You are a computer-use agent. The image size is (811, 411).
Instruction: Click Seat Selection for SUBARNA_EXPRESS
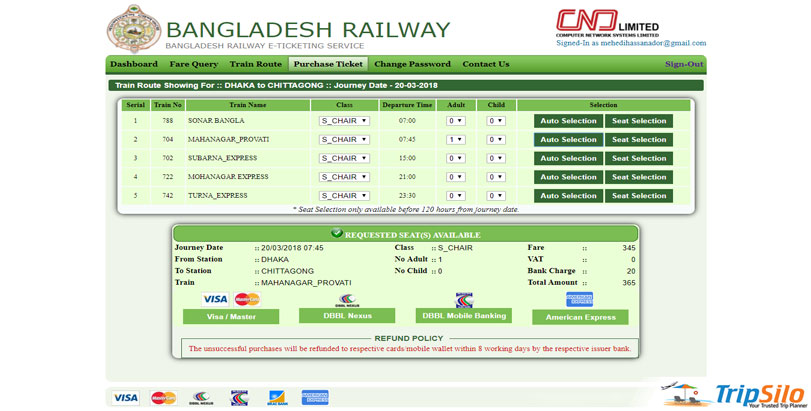click(x=639, y=158)
